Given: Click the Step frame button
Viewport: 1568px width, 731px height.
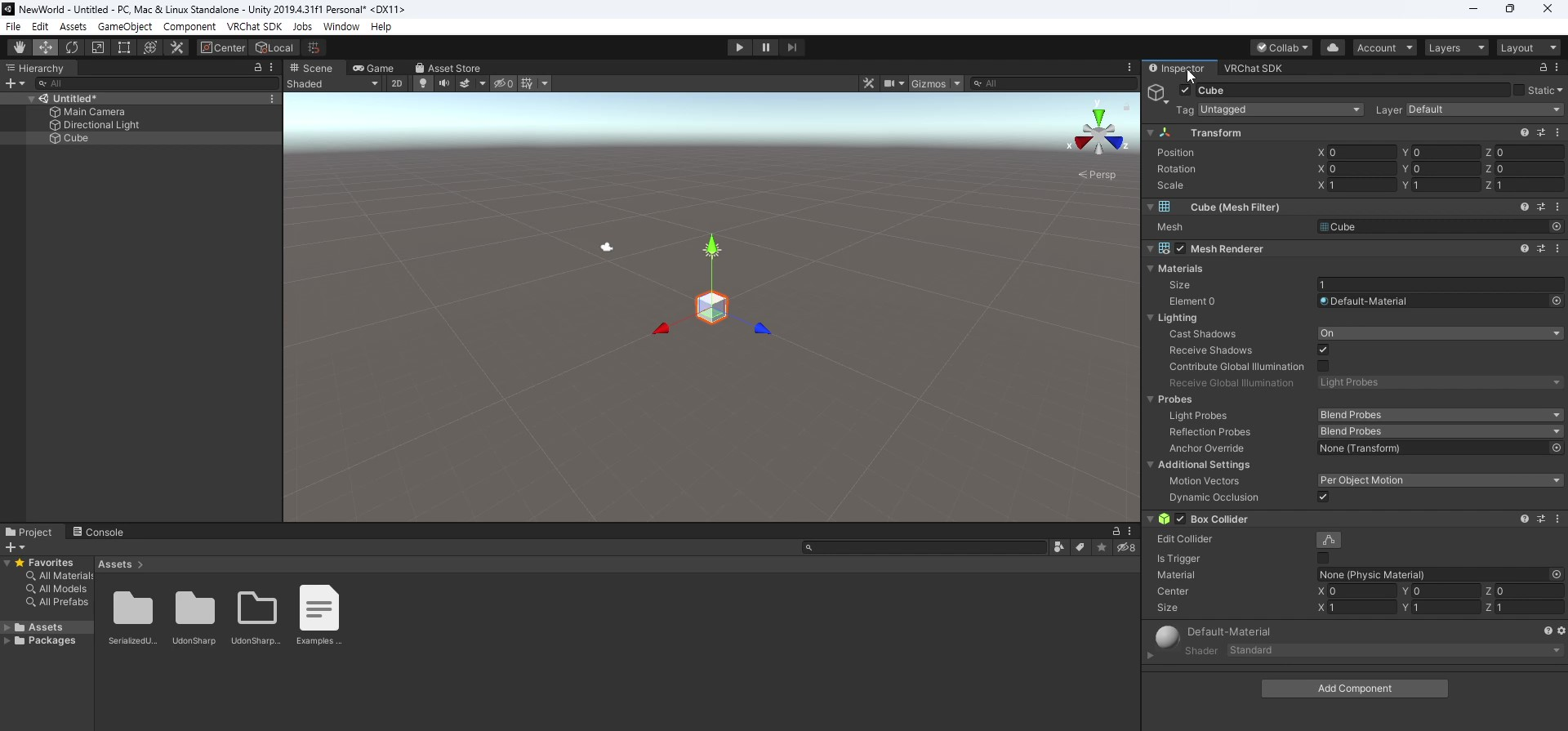Looking at the screenshot, I should point(791,47).
